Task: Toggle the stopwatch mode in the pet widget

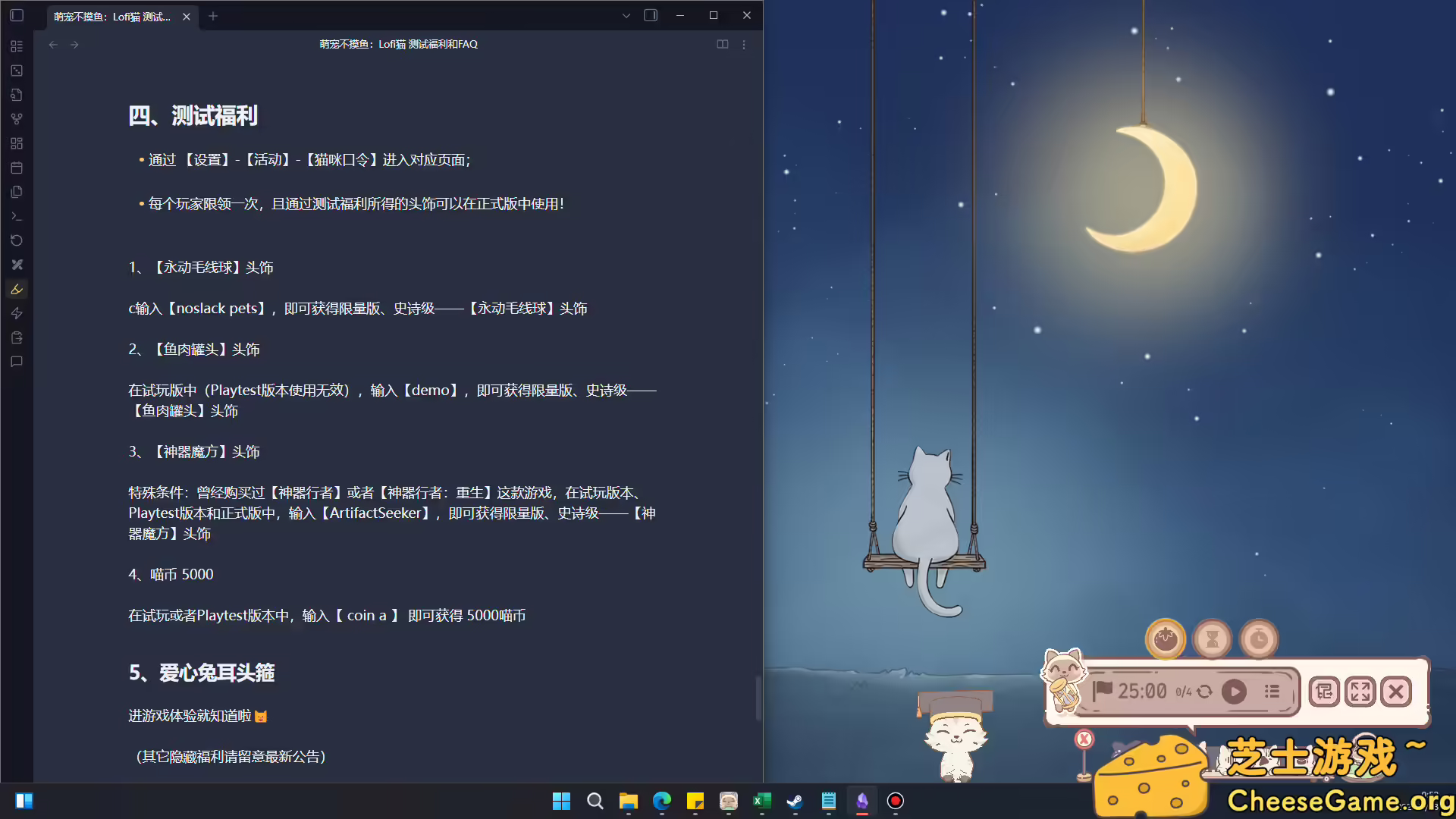Action: click(1258, 639)
